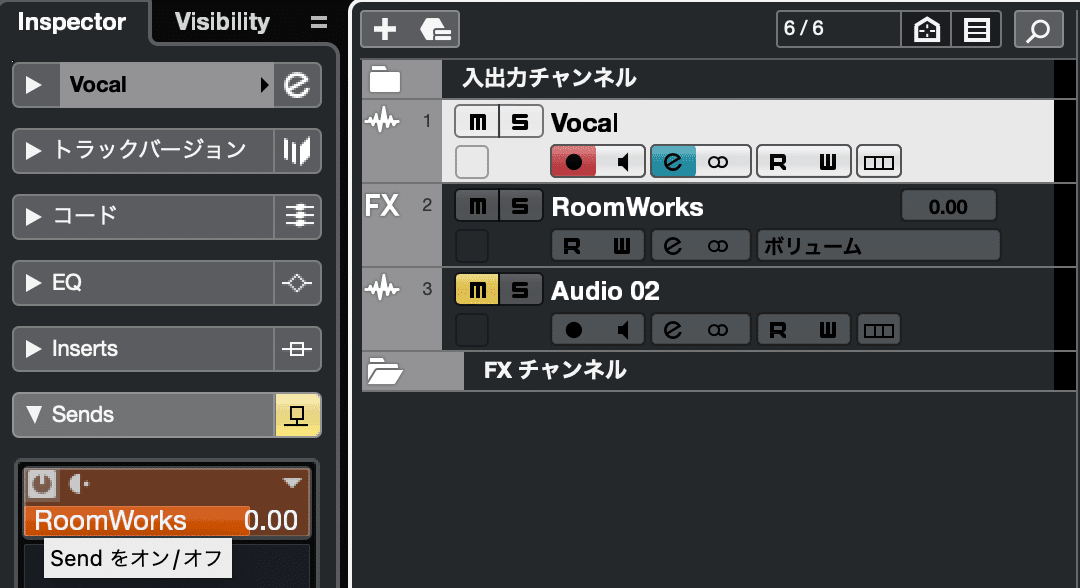This screenshot has height=588, width=1080.
Task: Click the Inserts bypass icon
Action: 297,349
